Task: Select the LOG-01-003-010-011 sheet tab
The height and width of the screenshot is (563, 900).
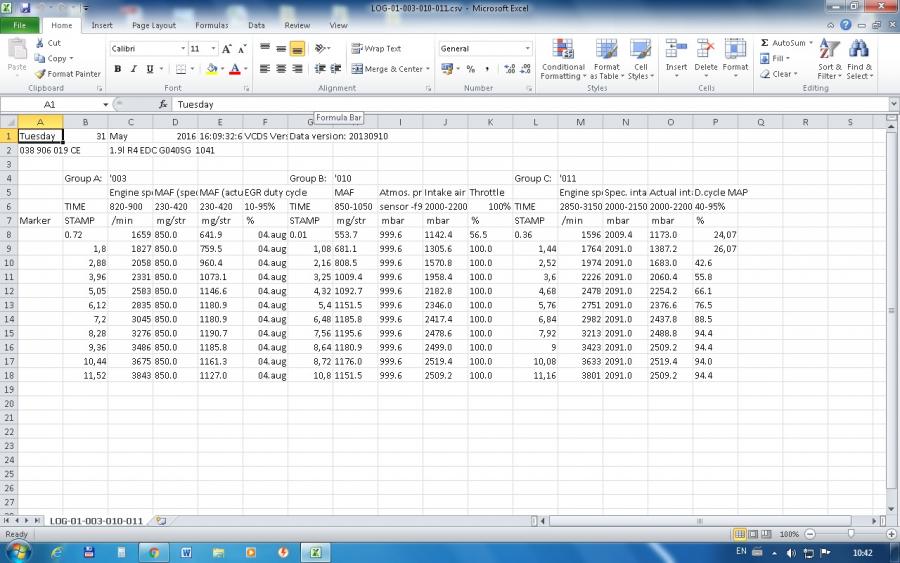Action: [96, 521]
